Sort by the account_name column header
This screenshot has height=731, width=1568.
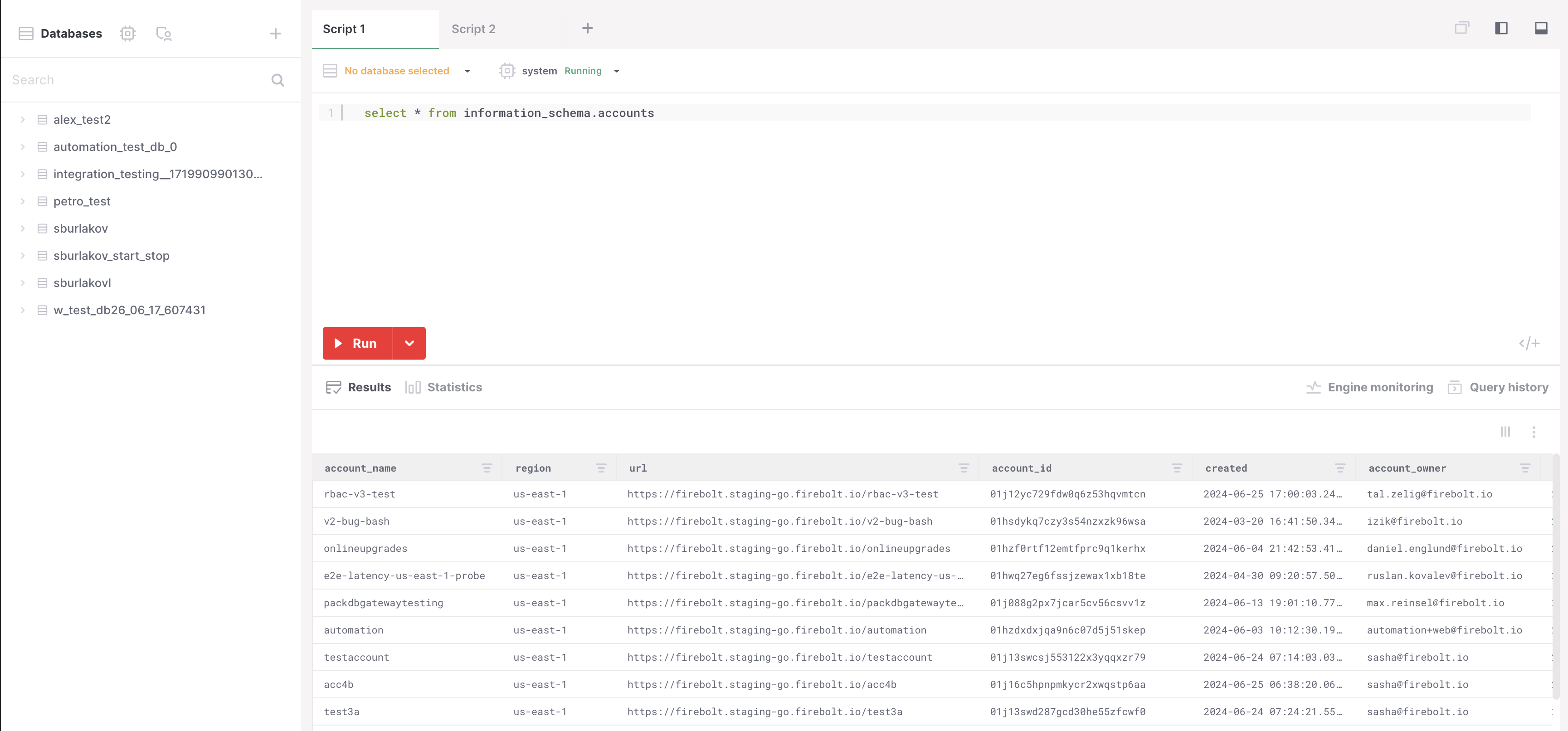(x=360, y=468)
